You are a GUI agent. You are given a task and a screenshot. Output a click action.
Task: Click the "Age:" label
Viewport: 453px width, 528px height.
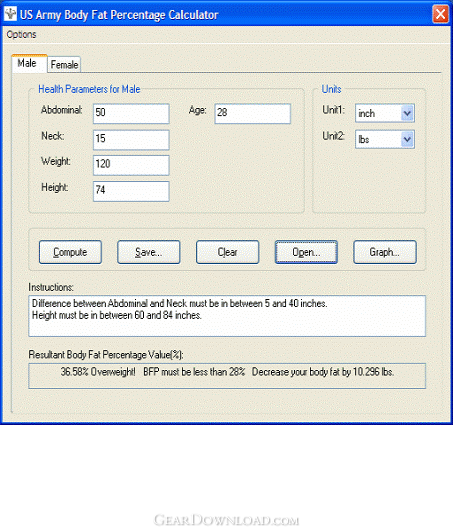[x=197, y=110]
